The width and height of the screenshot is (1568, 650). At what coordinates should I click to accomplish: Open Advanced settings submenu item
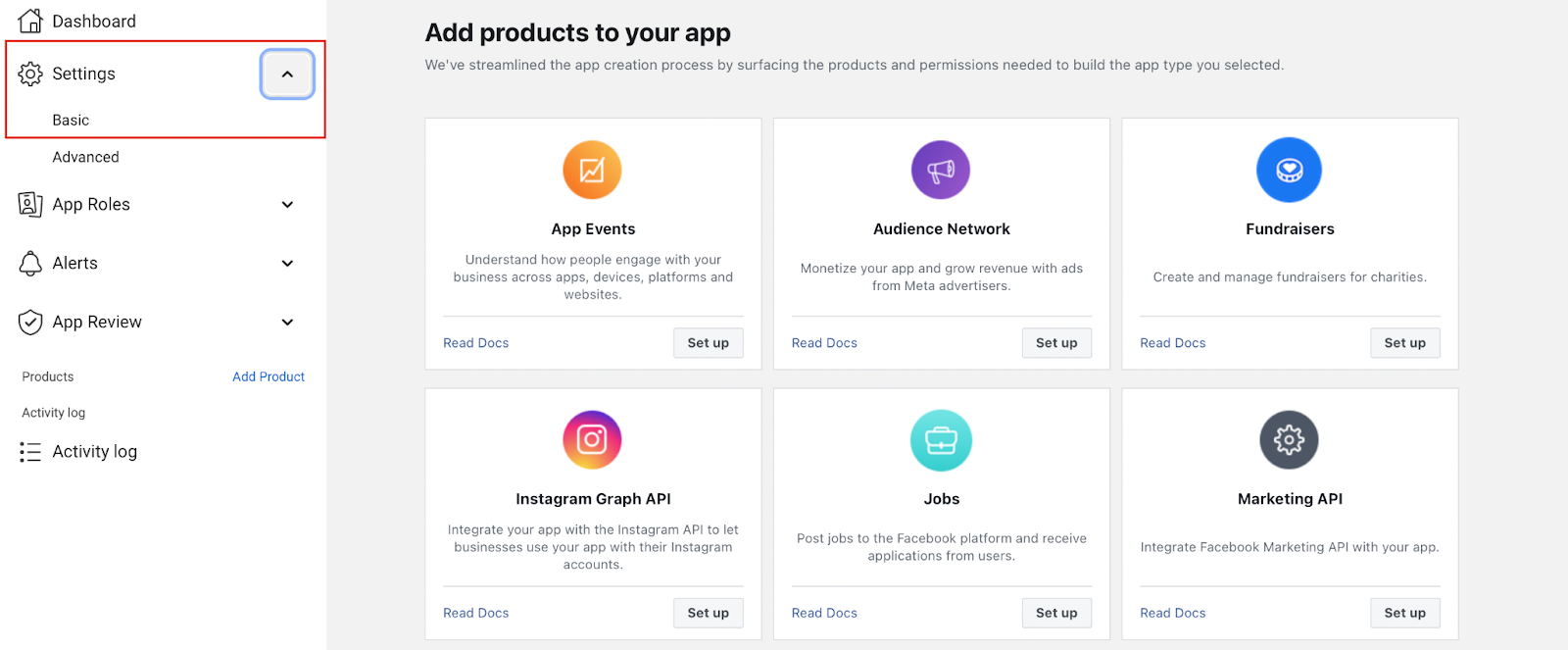tap(85, 157)
